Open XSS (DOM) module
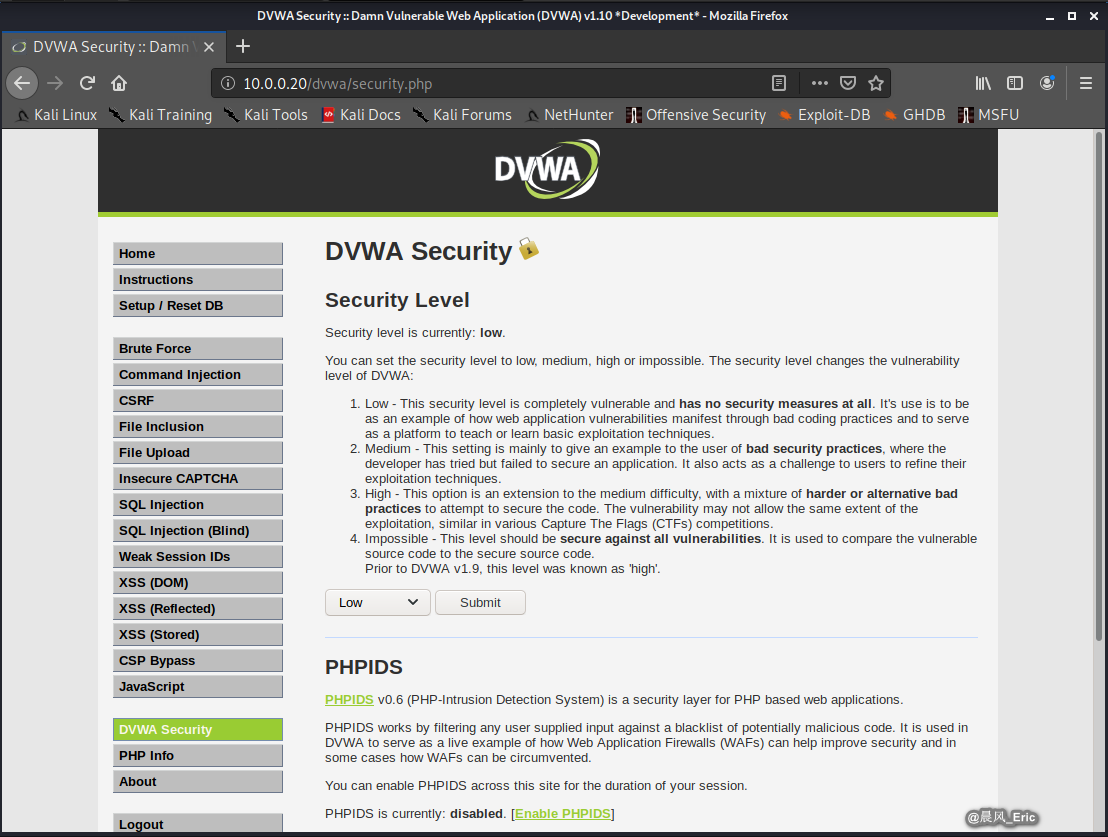Viewport: 1108px width, 837px height. pyautogui.click(x=198, y=583)
